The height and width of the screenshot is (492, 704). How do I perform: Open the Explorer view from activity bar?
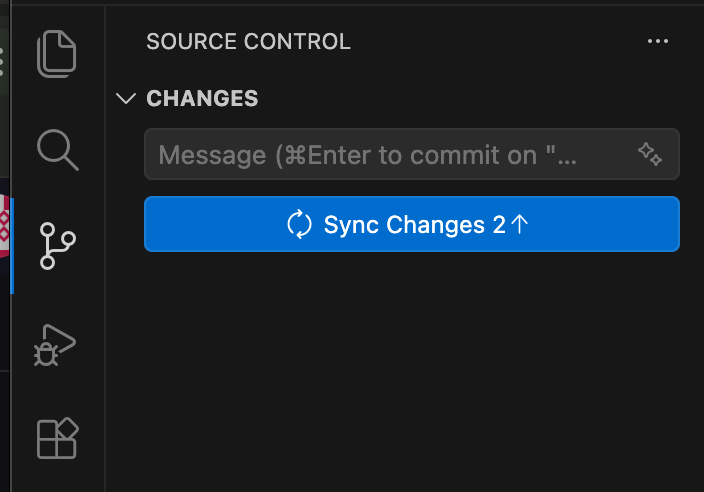tap(57, 54)
